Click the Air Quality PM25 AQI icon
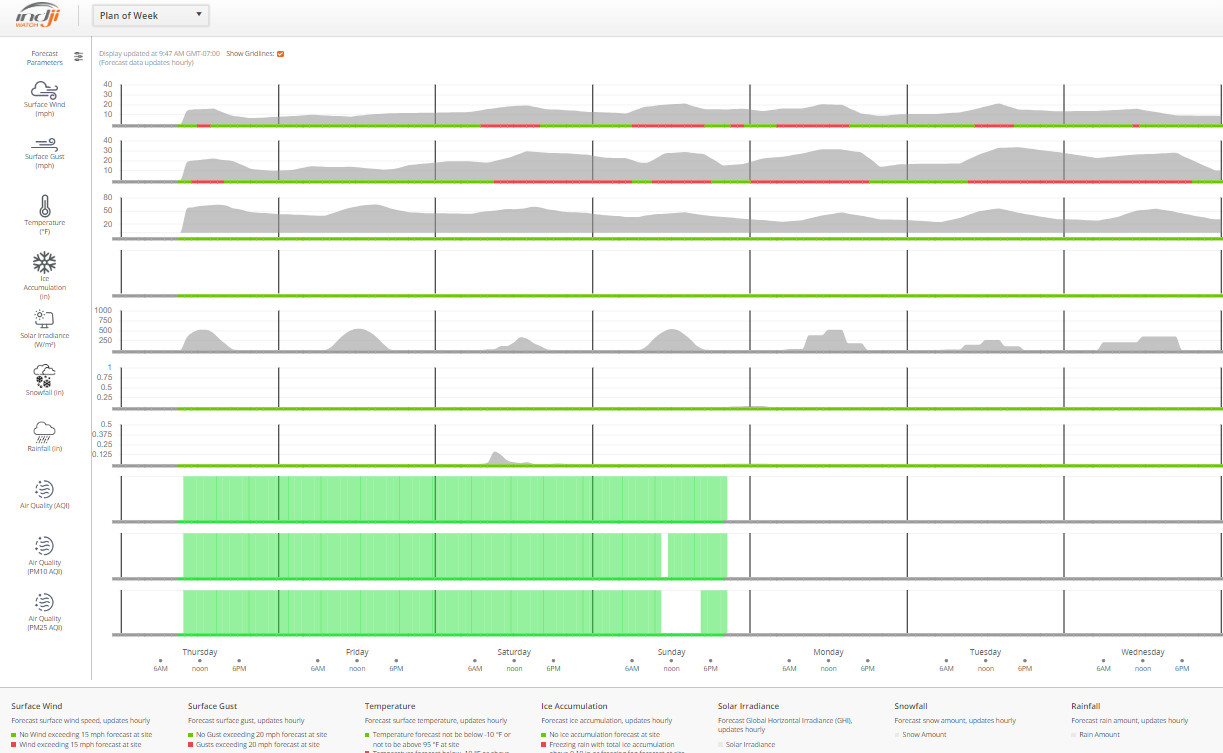 45,602
